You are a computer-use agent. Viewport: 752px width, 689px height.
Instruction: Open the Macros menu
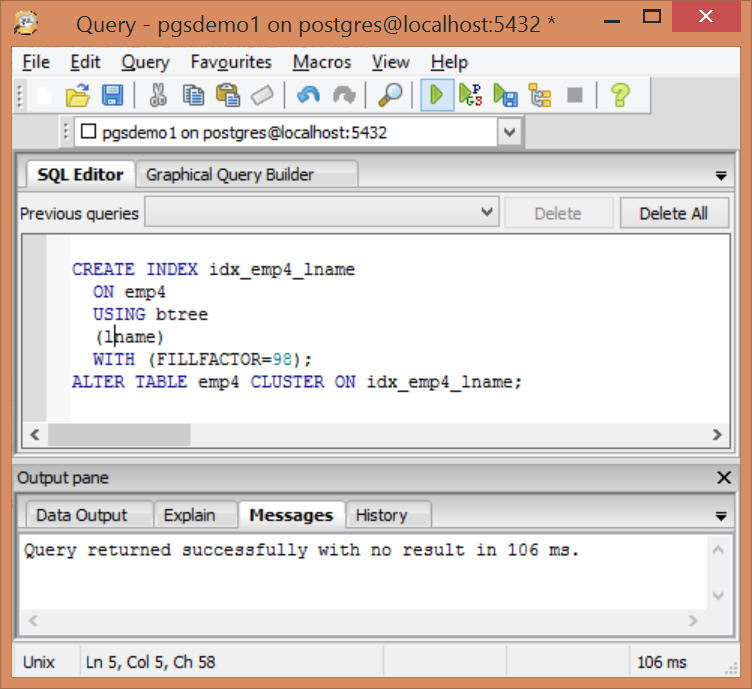coord(322,62)
